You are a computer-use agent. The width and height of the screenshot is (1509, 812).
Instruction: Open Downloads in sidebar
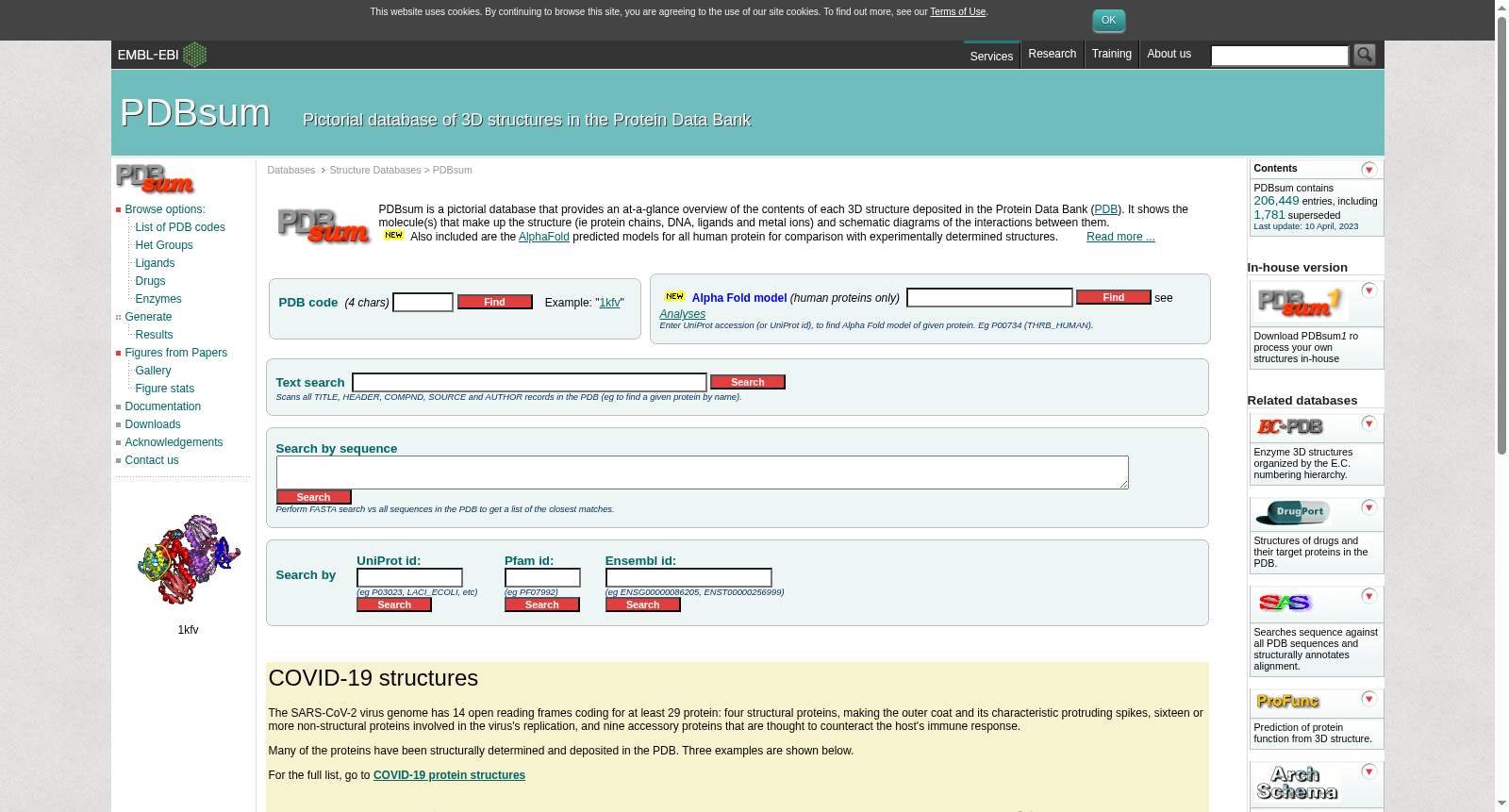(x=153, y=424)
